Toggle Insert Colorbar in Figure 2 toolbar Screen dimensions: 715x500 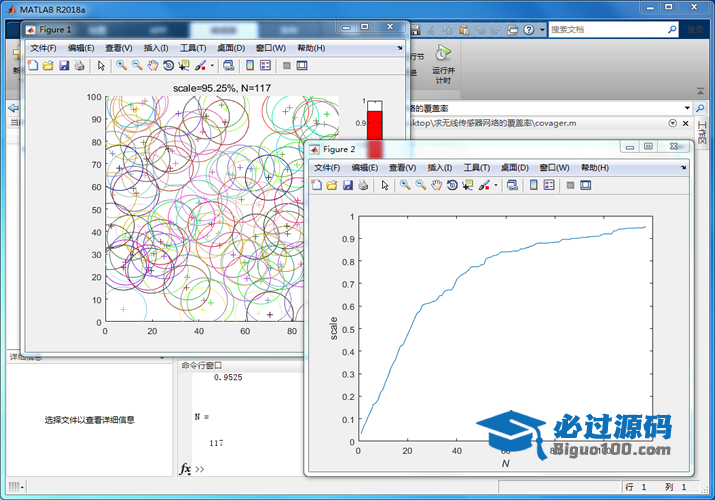533,185
